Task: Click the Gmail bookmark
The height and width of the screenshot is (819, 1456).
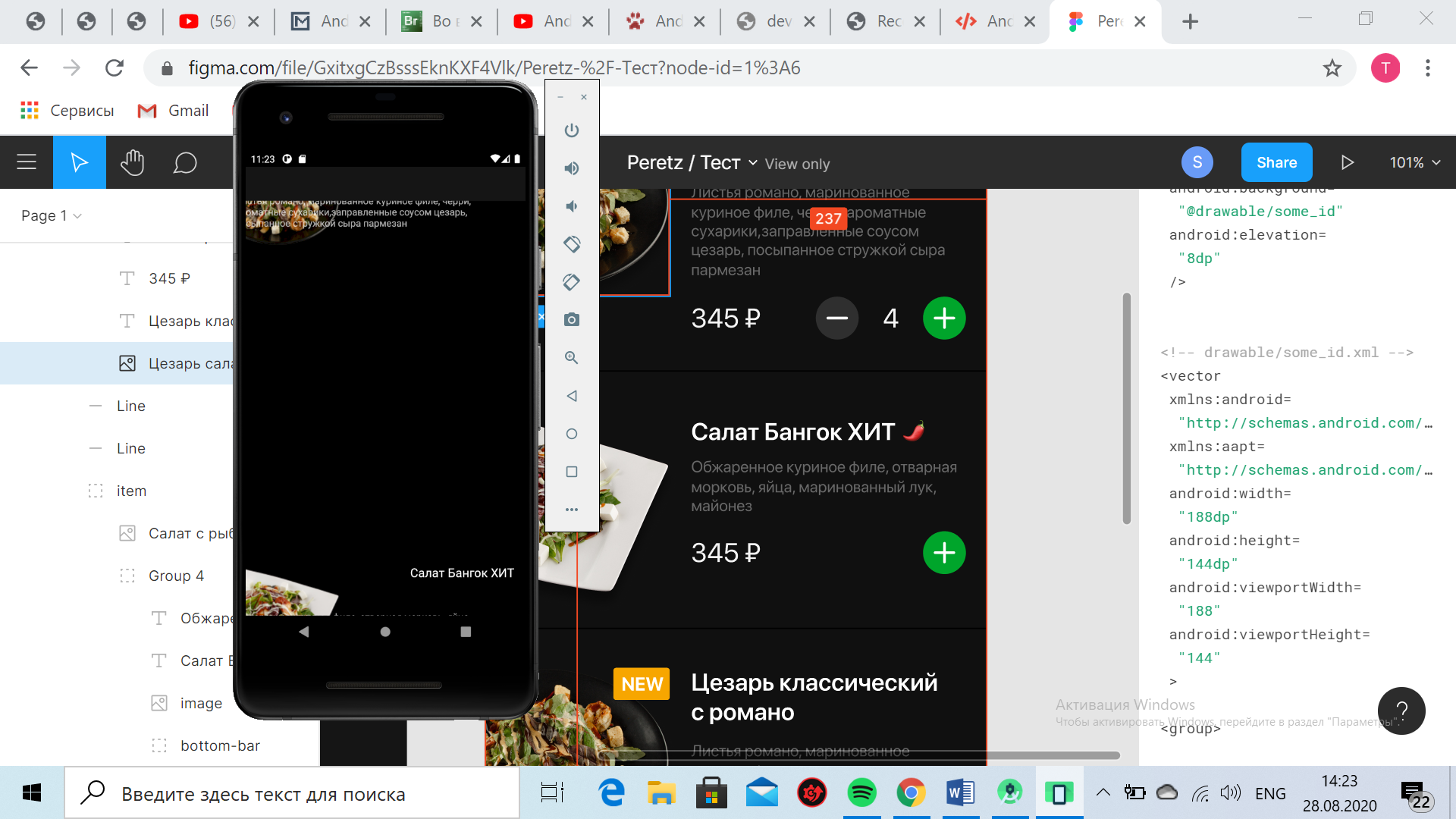Action: click(173, 111)
